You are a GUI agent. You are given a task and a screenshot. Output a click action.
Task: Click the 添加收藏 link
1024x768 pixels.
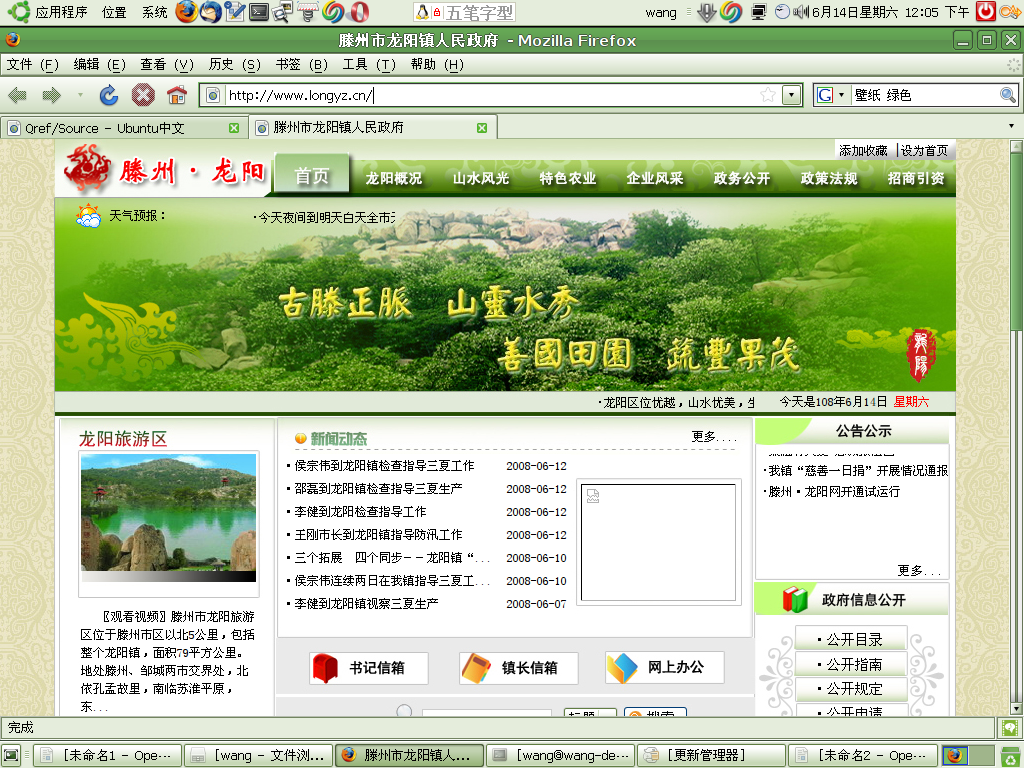click(x=863, y=151)
